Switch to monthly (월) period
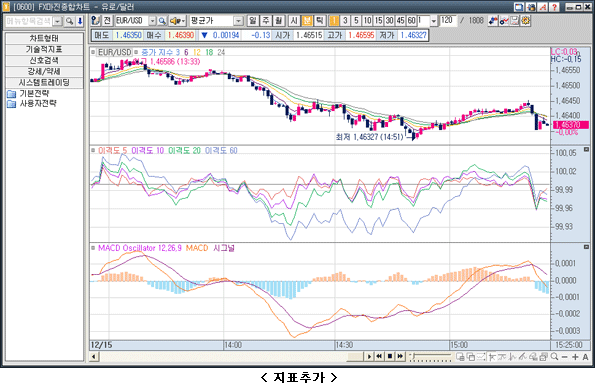 click(x=279, y=20)
